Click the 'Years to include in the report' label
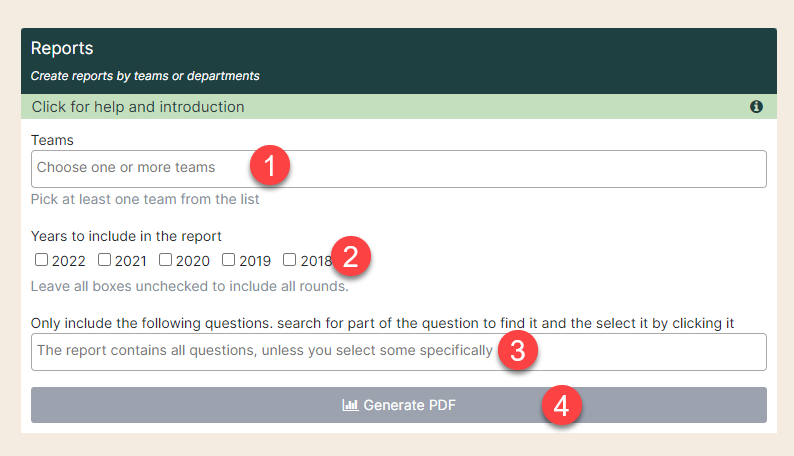Viewport: 794px width, 456px height. (x=126, y=236)
